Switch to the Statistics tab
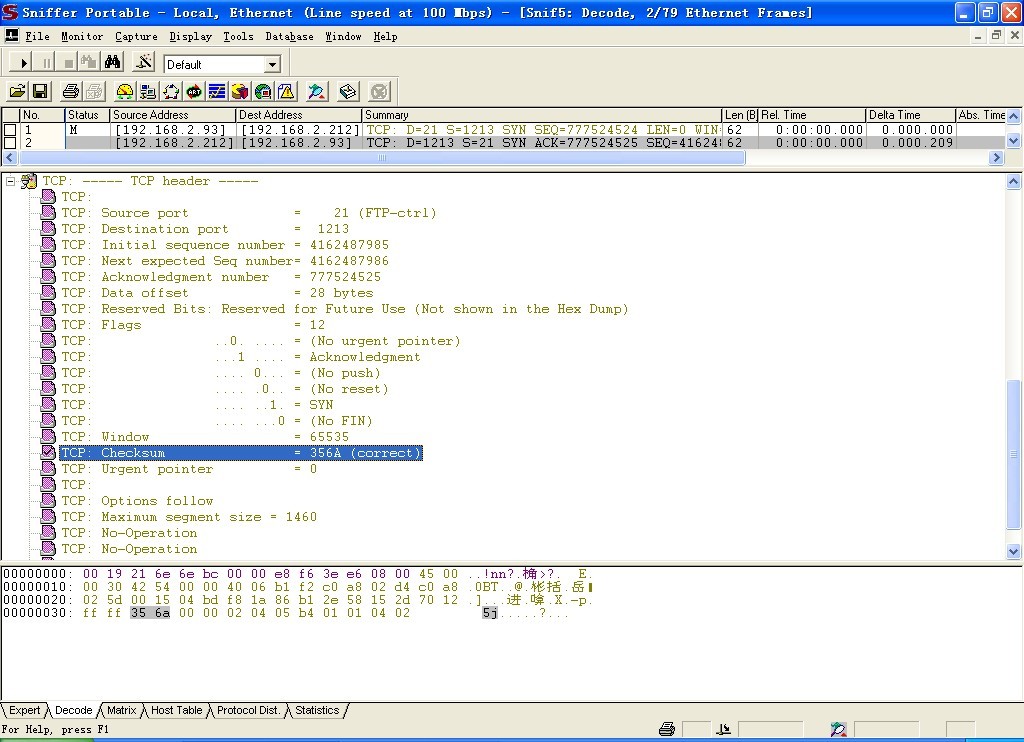Viewport: 1024px width, 742px height. click(317, 710)
